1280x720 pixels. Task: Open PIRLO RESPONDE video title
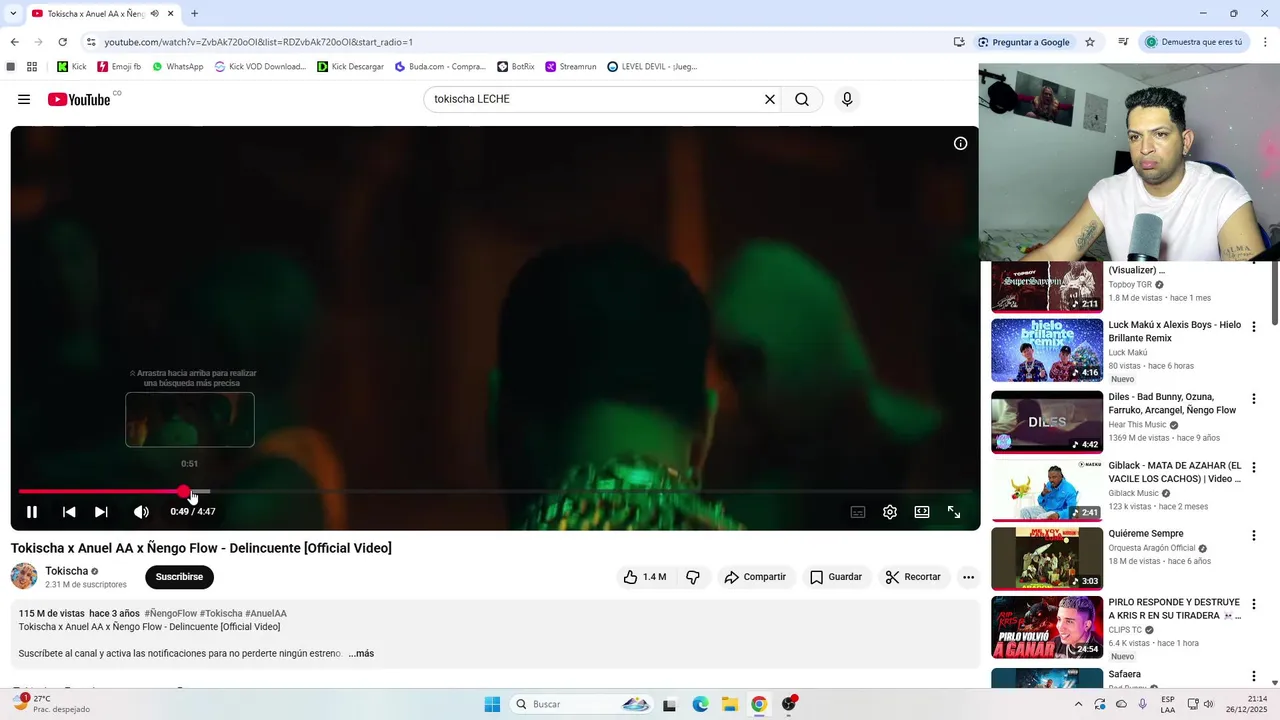[1175, 609]
